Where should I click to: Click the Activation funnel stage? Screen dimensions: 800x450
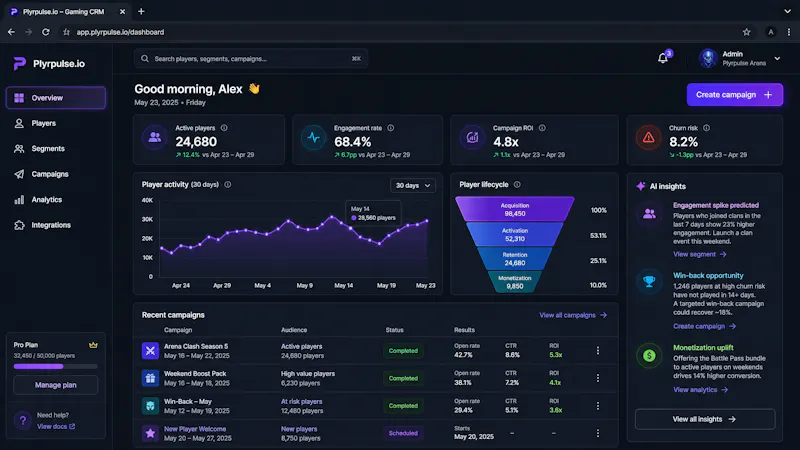tap(514, 235)
